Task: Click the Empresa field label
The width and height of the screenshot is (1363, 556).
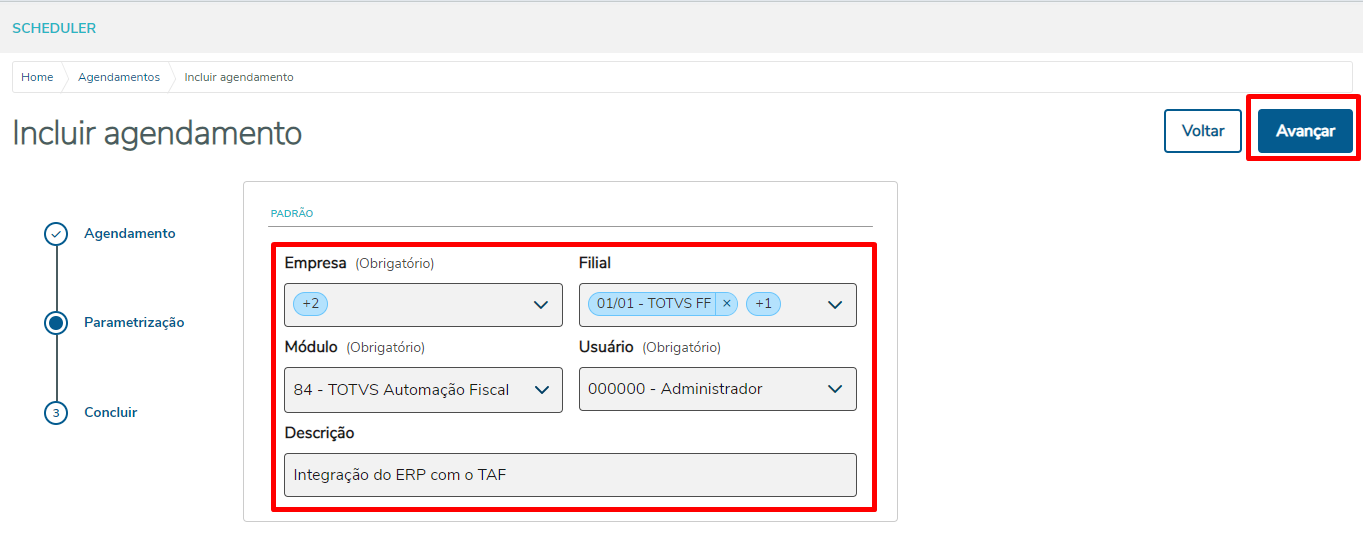Action: point(315,263)
